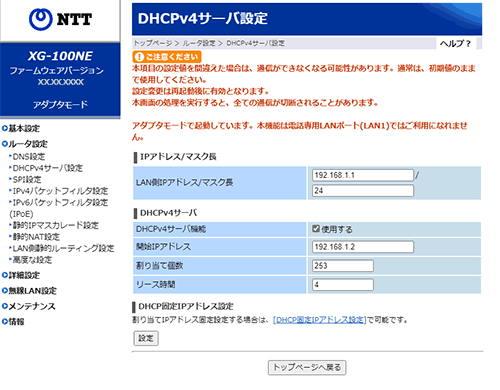Click the 開始IPアドレス input field

click(x=363, y=247)
